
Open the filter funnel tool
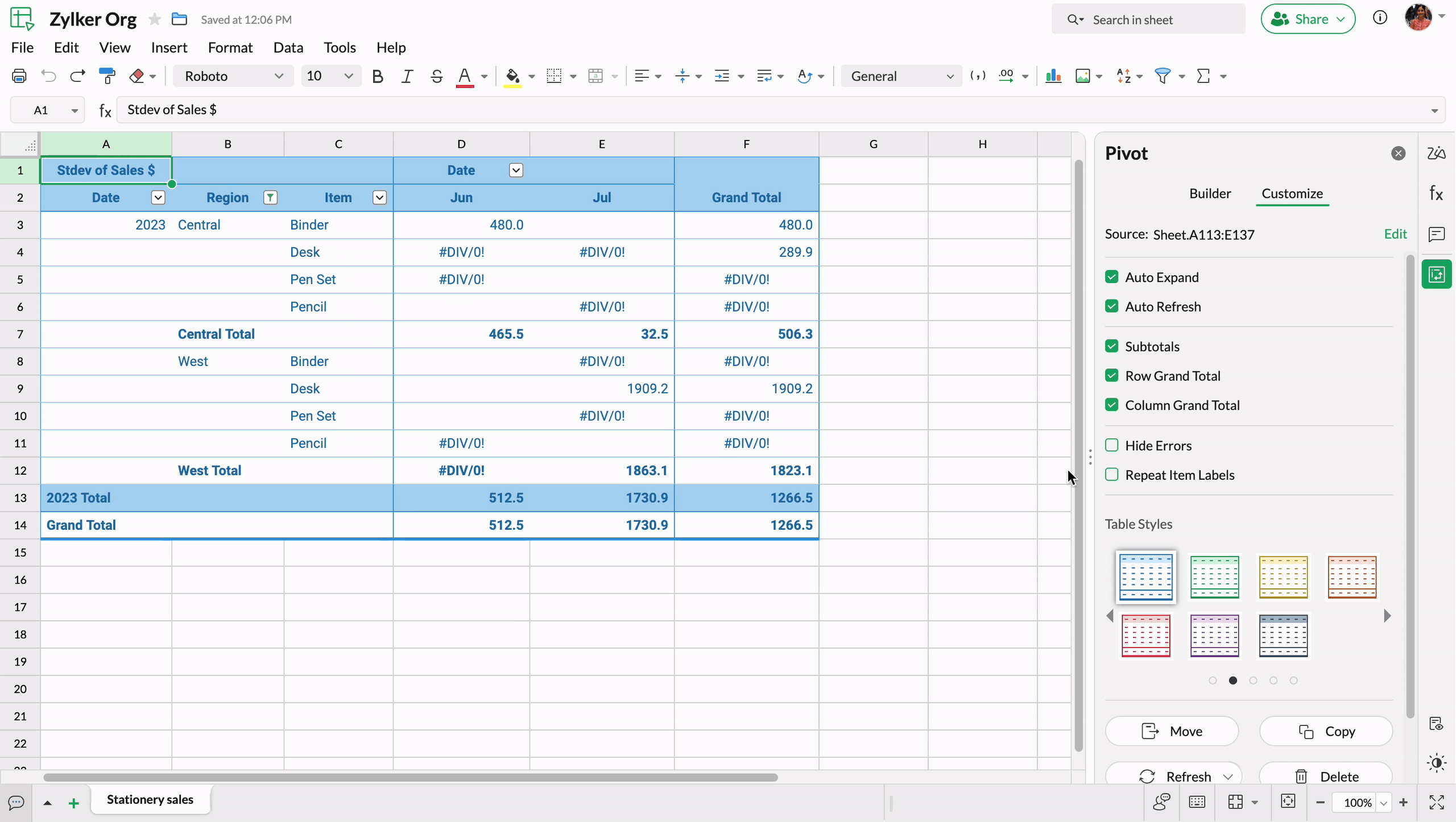[1163, 76]
